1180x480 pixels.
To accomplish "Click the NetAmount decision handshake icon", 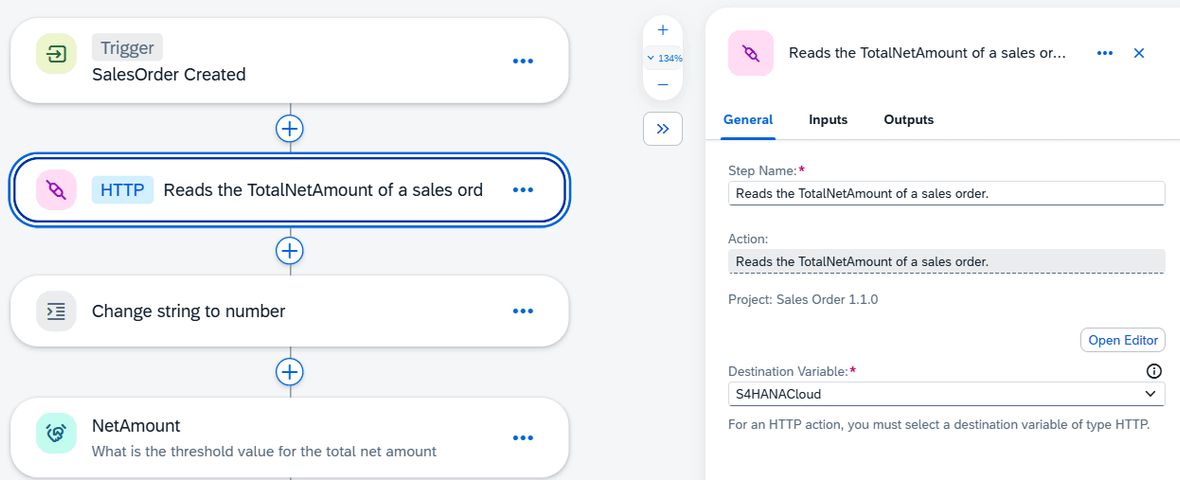I will tap(56, 433).
